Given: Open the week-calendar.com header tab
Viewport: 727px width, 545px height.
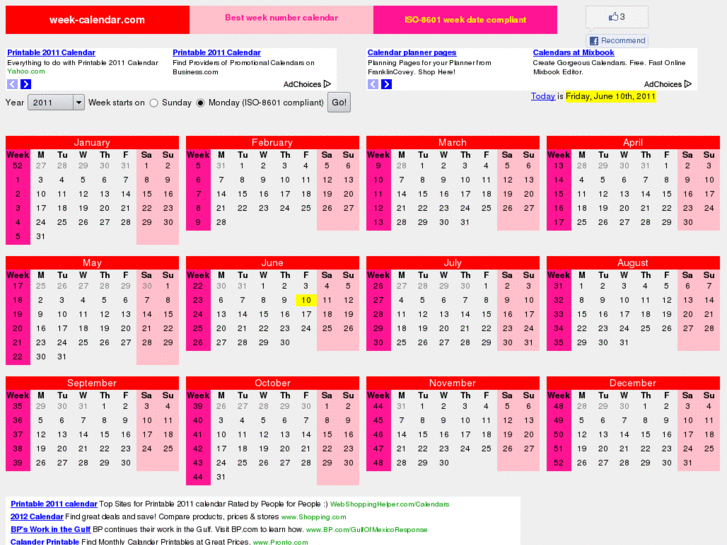Looking at the screenshot, I should 97,19.
